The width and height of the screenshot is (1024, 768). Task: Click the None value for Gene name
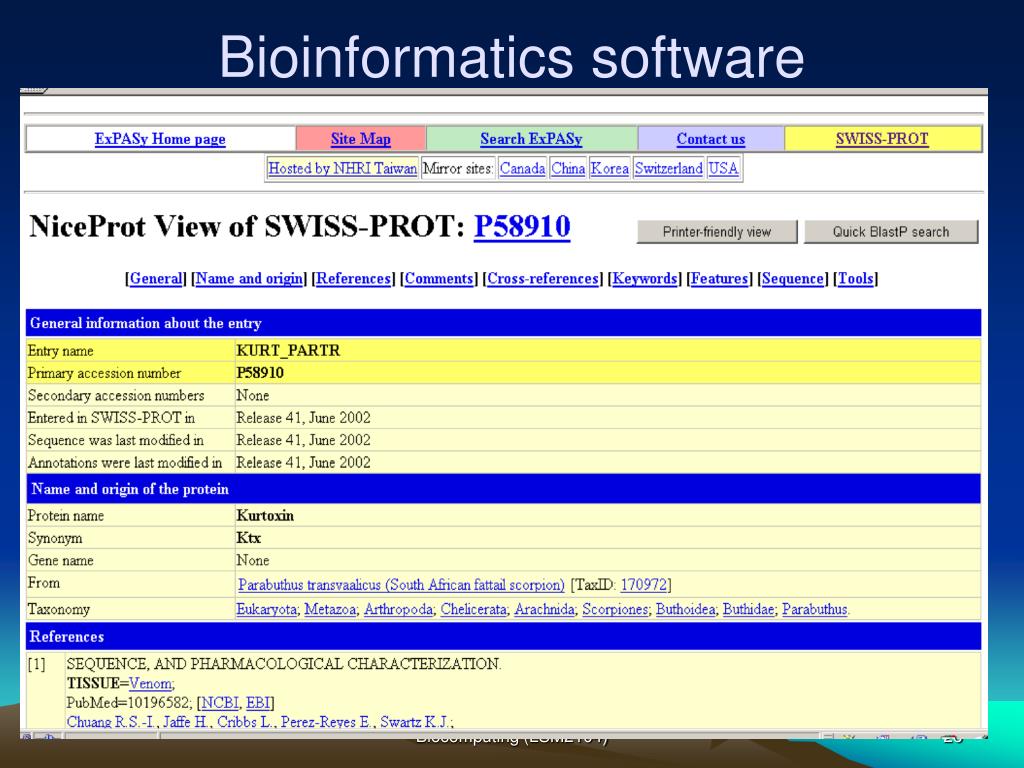point(253,560)
